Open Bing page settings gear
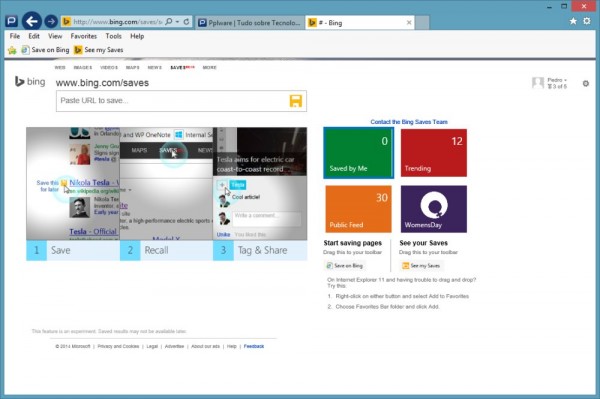This screenshot has height=399, width=600. tap(585, 83)
